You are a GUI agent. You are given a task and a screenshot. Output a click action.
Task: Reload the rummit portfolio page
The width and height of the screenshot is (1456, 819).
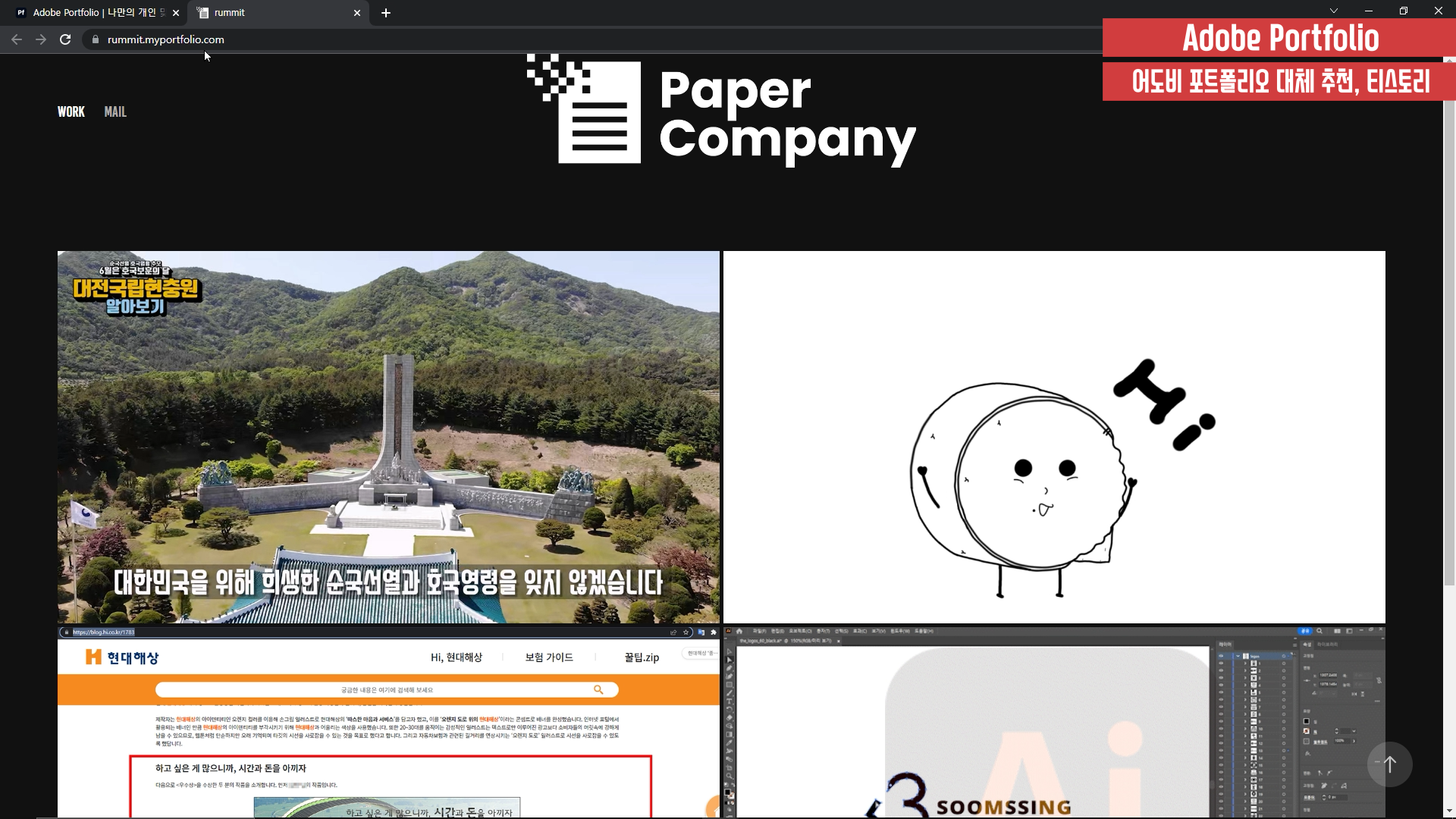[65, 39]
